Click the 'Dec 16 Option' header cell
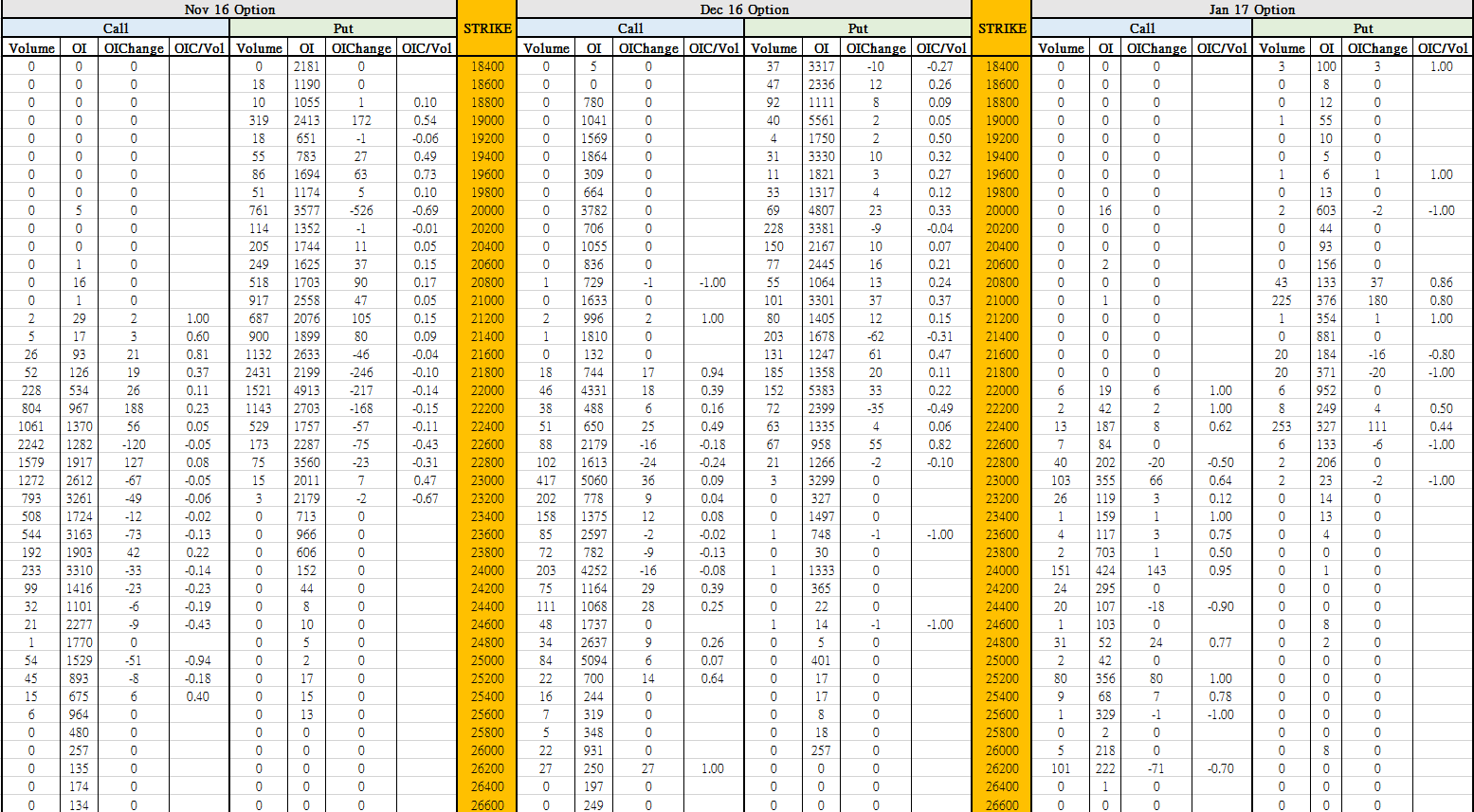1474x812 pixels. click(x=744, y=9)
